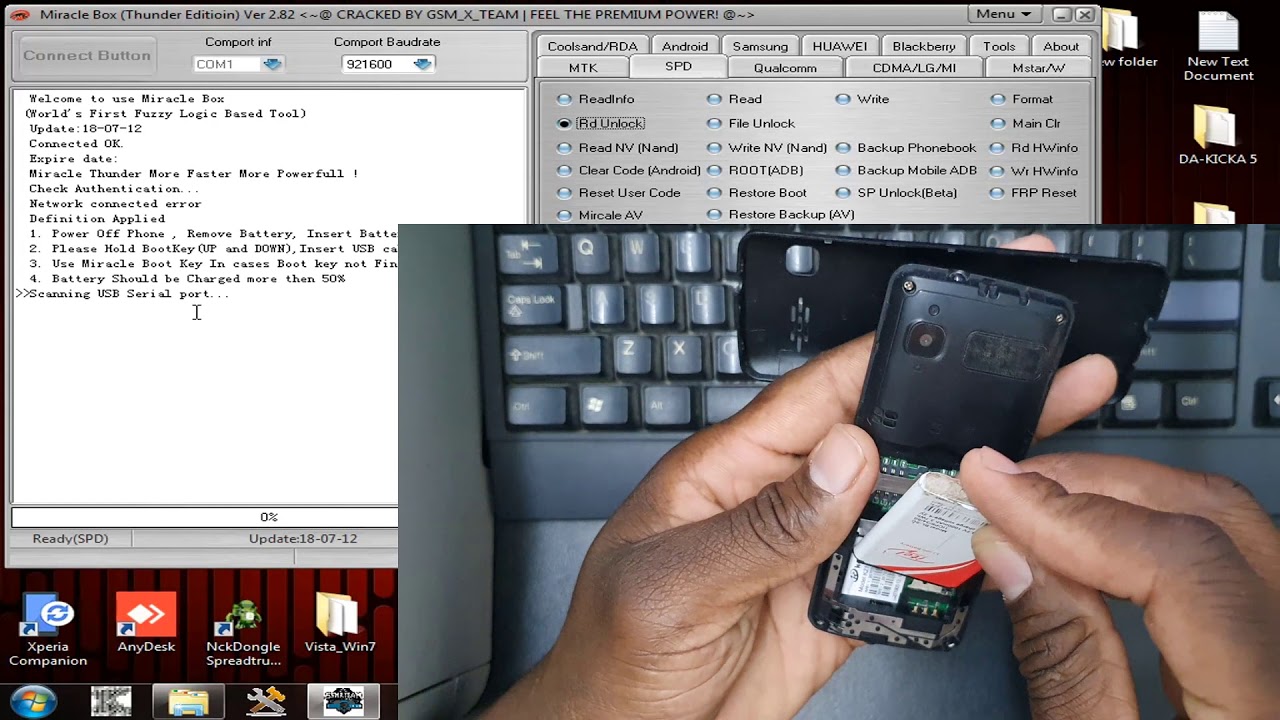The height and width of the screenshot is (720, 1280).
Task: Launch the AnyDesk desktop shortcut
Action: coord(146,623)
